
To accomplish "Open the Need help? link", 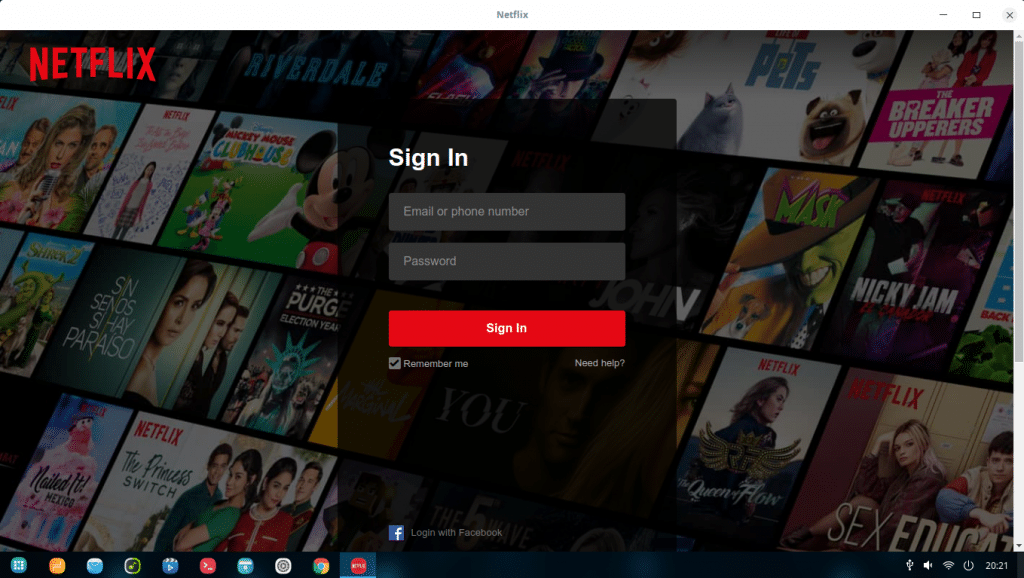I will coord(600,363).
